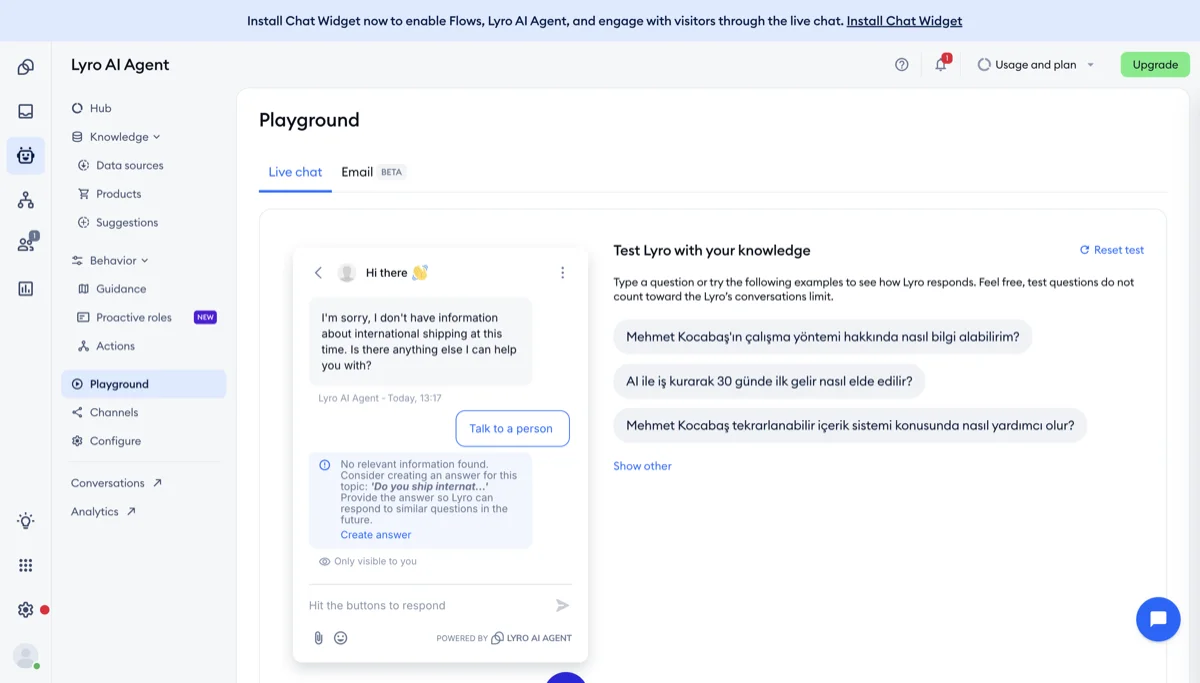Open the lightbulb tips icon
This screenshot has width=1200, height=683.
[25, 521]
